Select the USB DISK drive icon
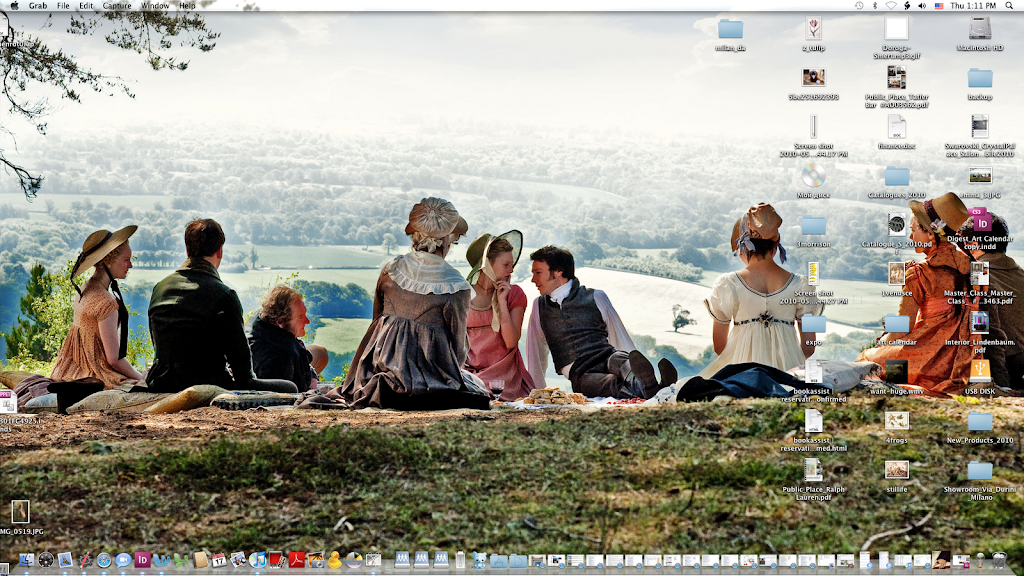Viewport: 1024px width, 576px height. click(980, 372)
